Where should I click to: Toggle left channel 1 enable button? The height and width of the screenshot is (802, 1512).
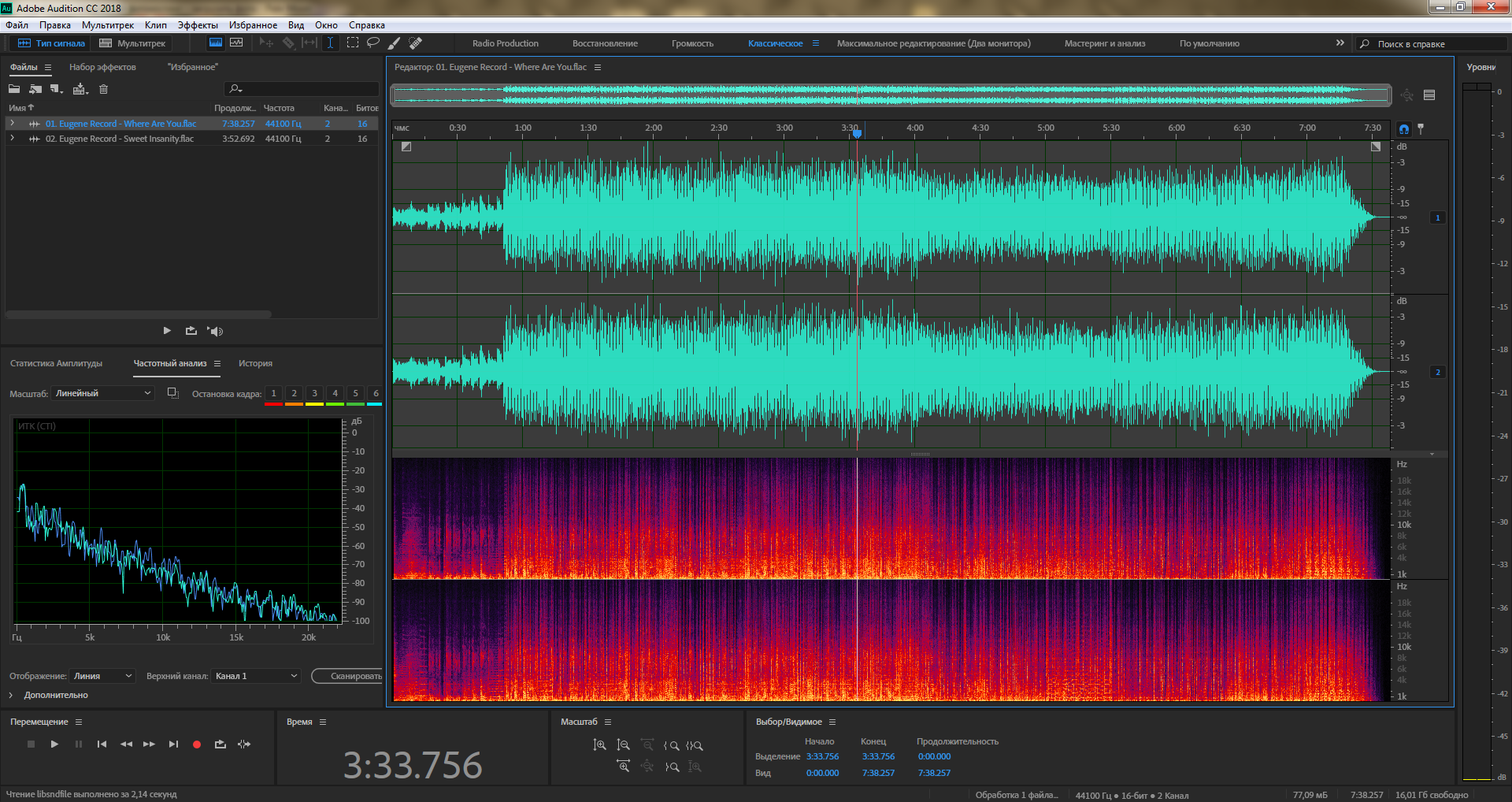tap(1438, 217)
